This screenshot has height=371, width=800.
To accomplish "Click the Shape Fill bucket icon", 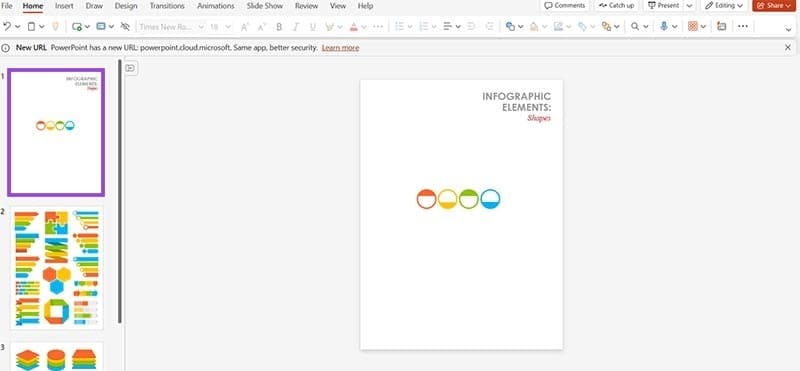I will point(534,27).
